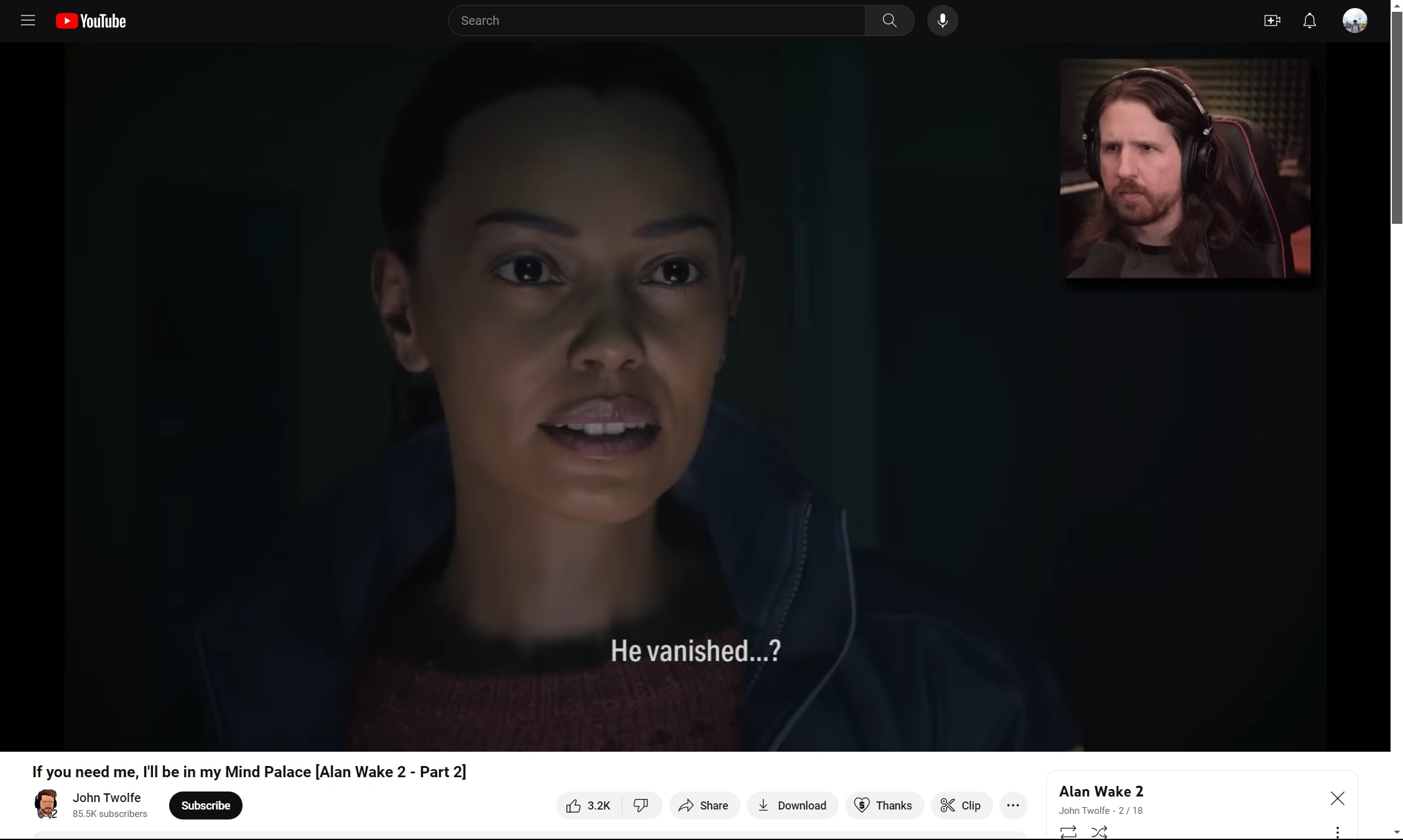Viewport: 1403px width, 840px height.
Task: Click John Twolfe under the playlist title
Action: (1084, 810)
